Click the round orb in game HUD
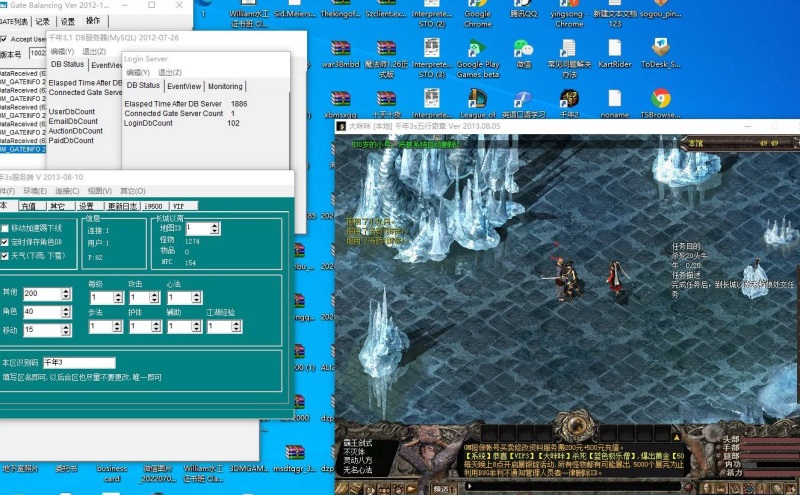800x495 pixels. (576, 425)
